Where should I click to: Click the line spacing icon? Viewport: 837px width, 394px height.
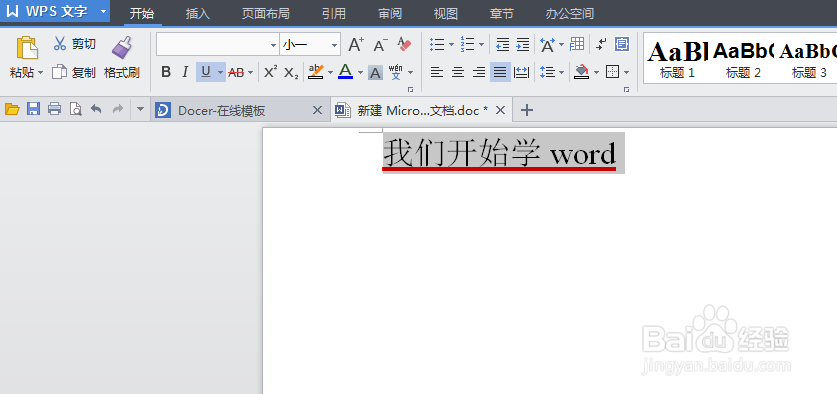click(547, 72)
